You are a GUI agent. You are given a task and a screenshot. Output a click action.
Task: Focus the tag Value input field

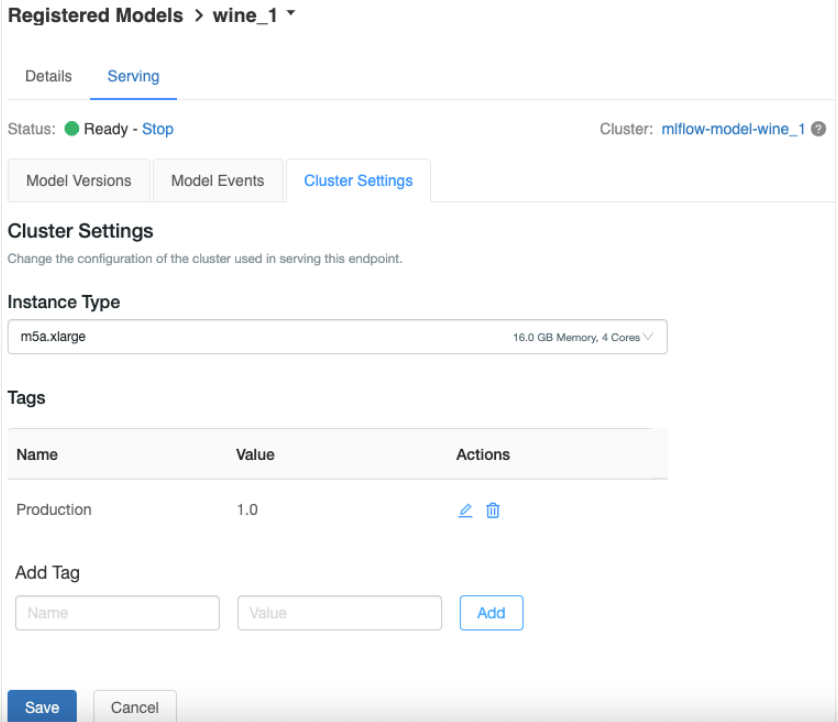point(339,613)
